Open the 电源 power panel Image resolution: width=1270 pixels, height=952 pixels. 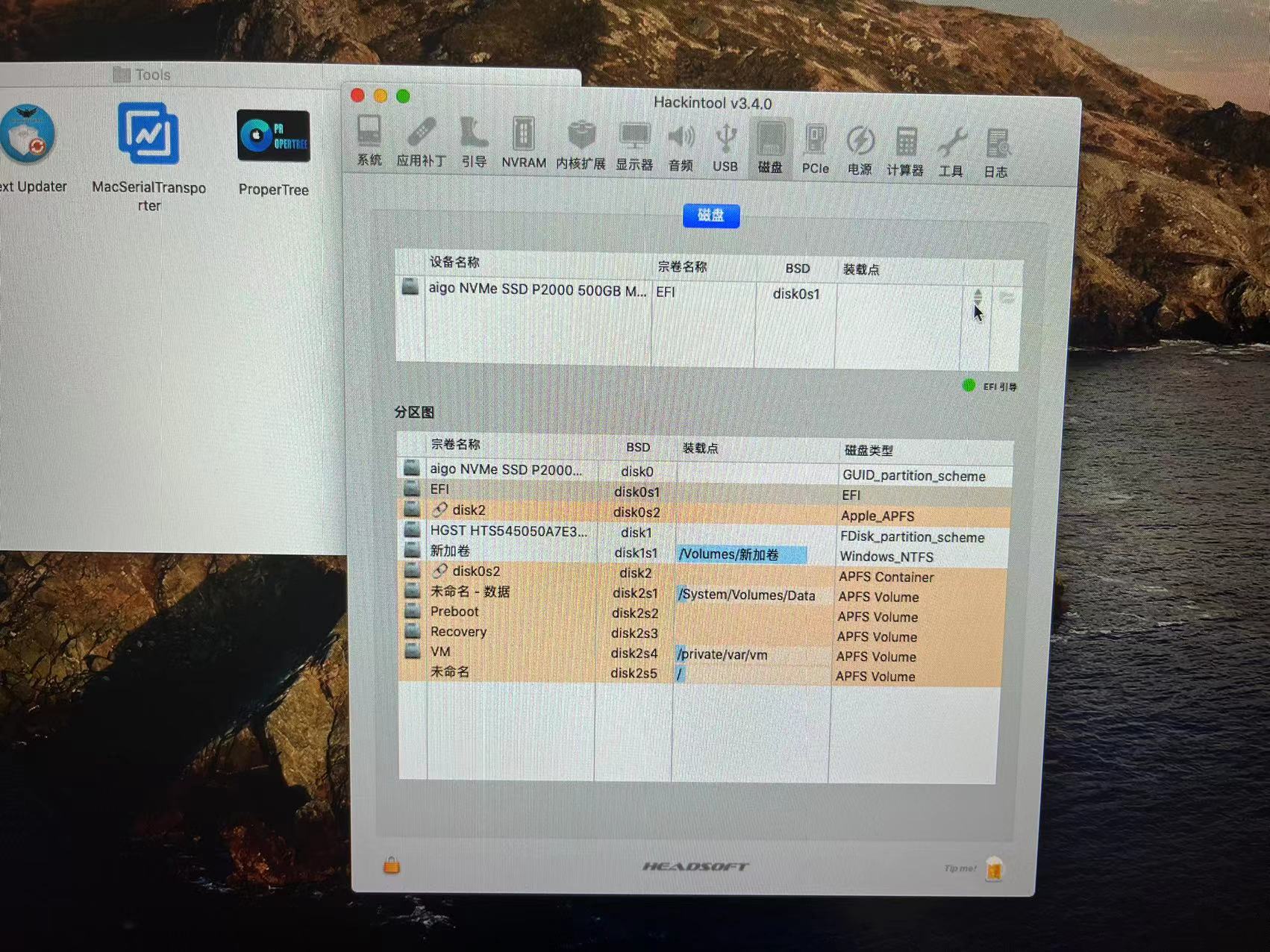pyautogui.click(x=860, y=144)
